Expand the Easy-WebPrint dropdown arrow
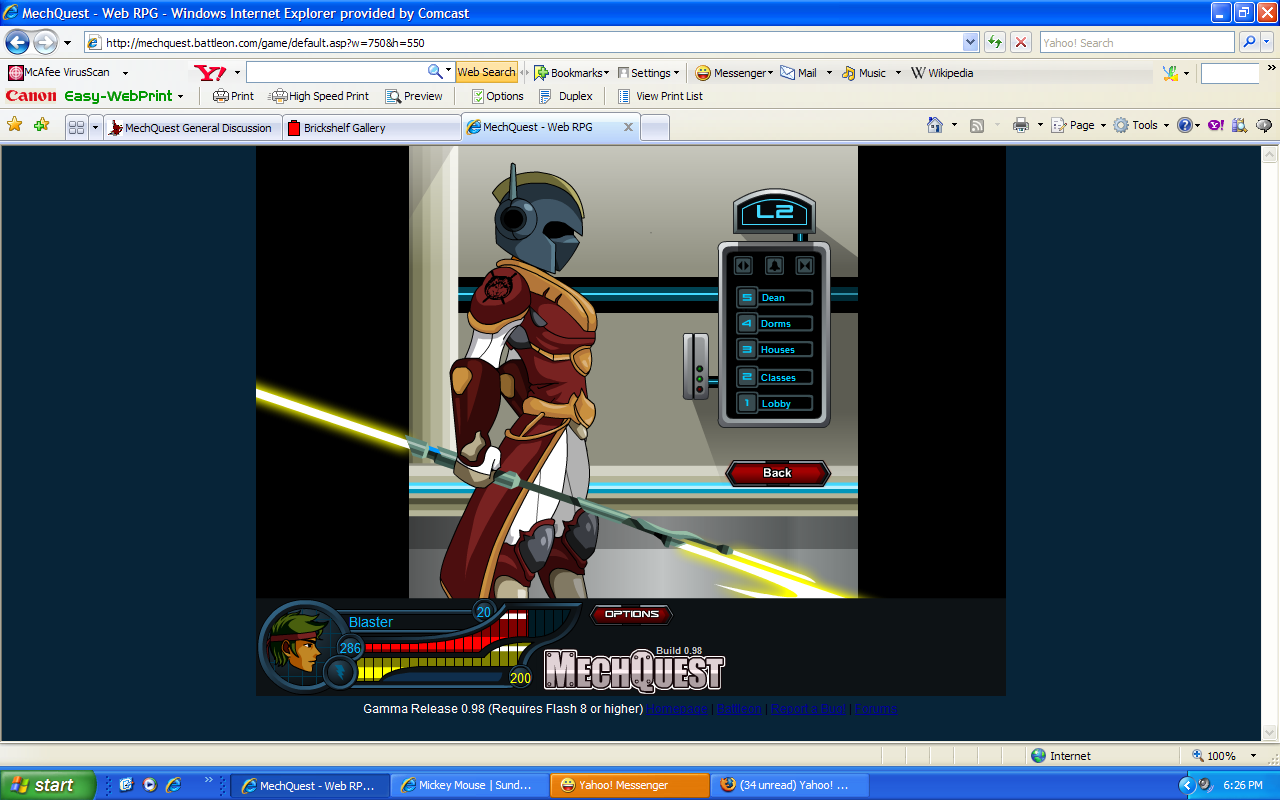This screenshot has width=1280, height=800. (180, 97)
